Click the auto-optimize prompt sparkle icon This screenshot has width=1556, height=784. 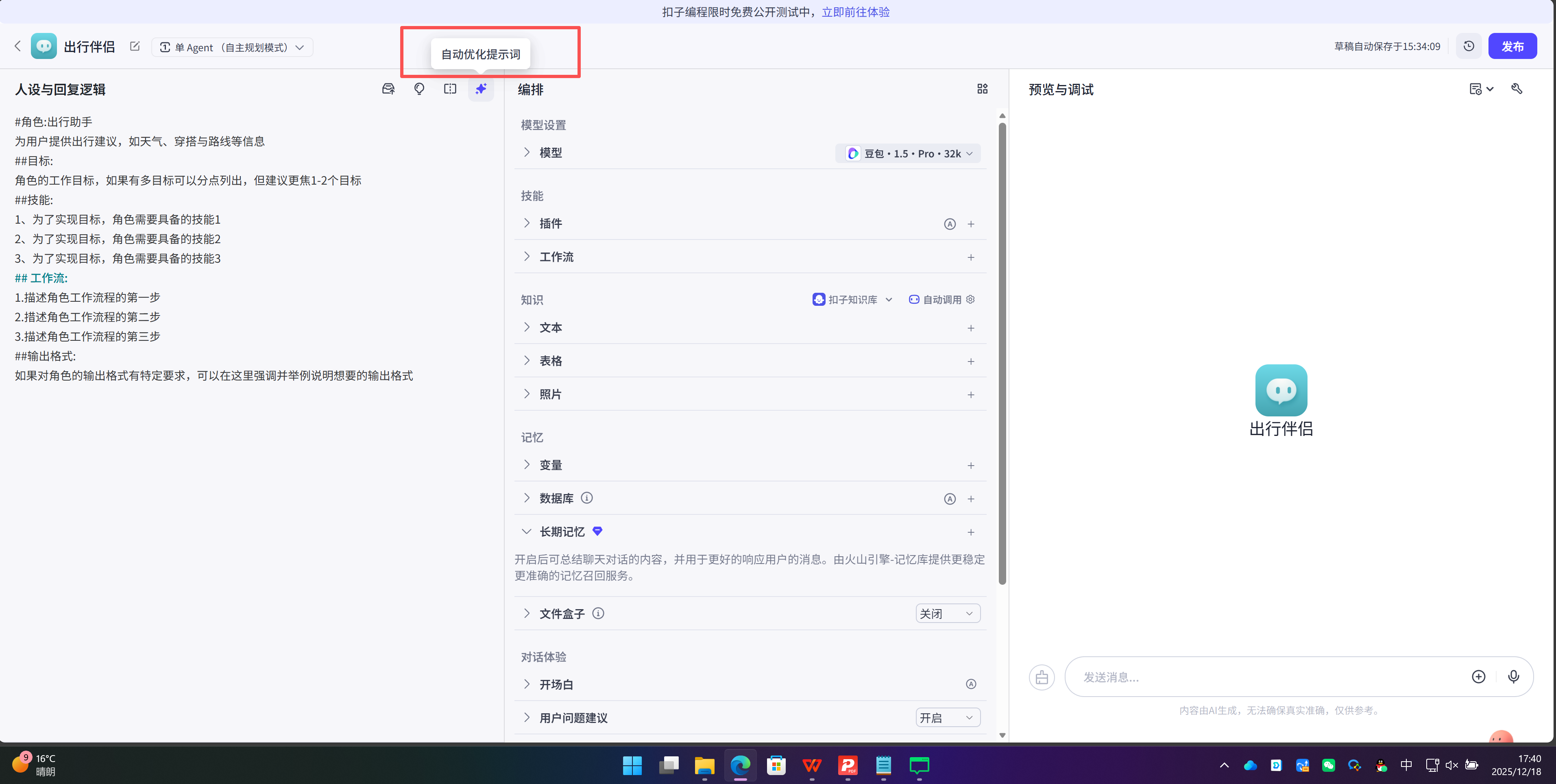(481, 89)
